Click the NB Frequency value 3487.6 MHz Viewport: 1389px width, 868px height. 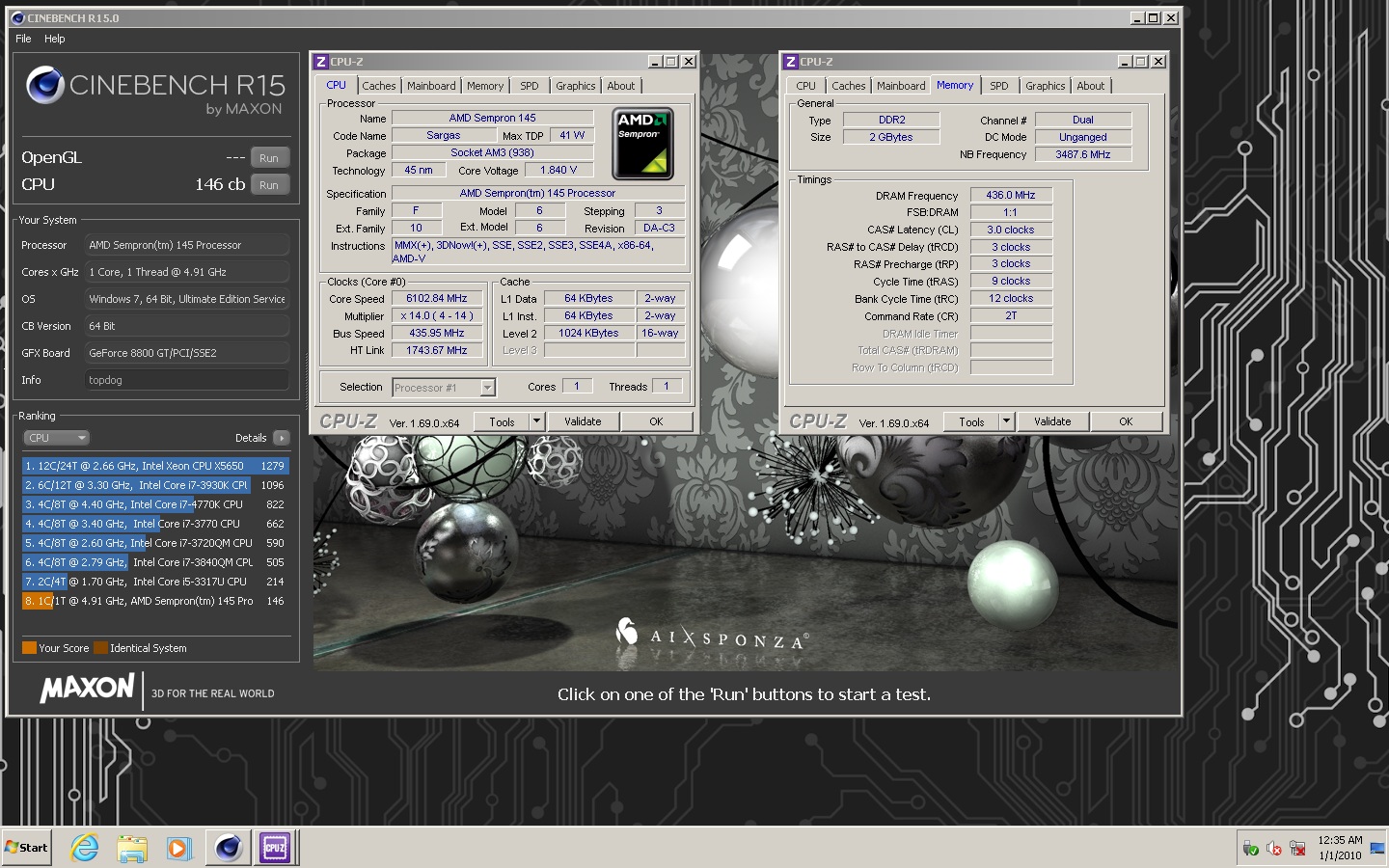tap(1083, 154)
